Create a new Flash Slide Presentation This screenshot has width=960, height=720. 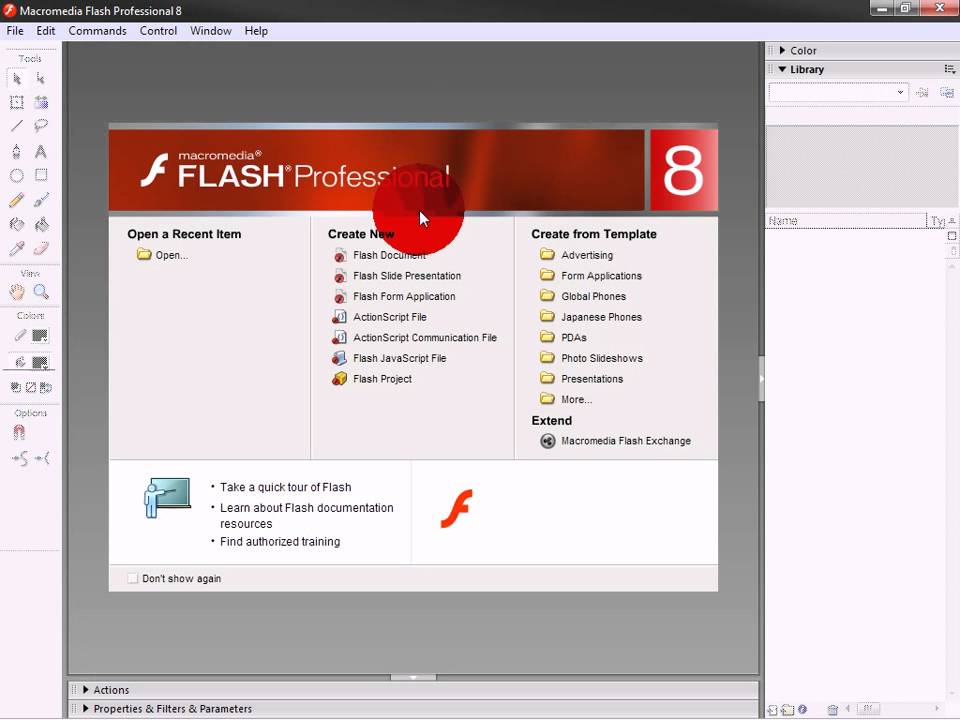click(x=397, y=276)
